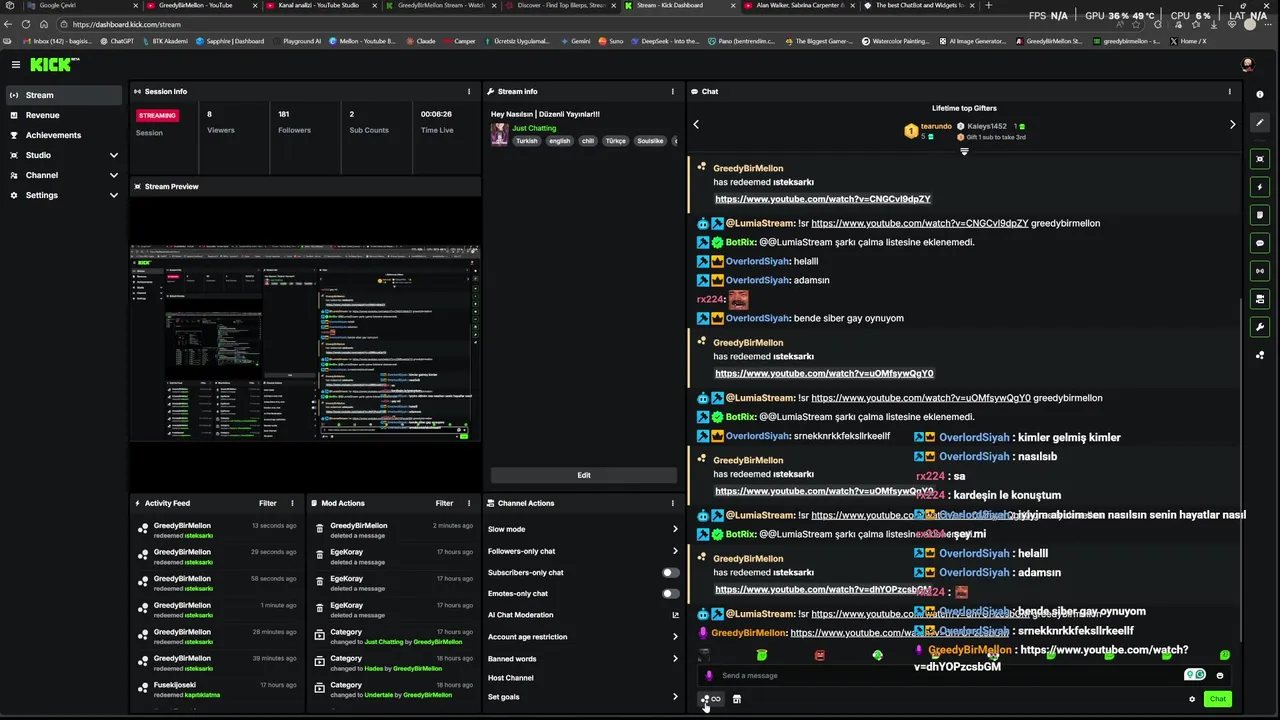Click the Edit button under Stream info
This screenshot has width=1280, height=720.
tap(584, 475)
